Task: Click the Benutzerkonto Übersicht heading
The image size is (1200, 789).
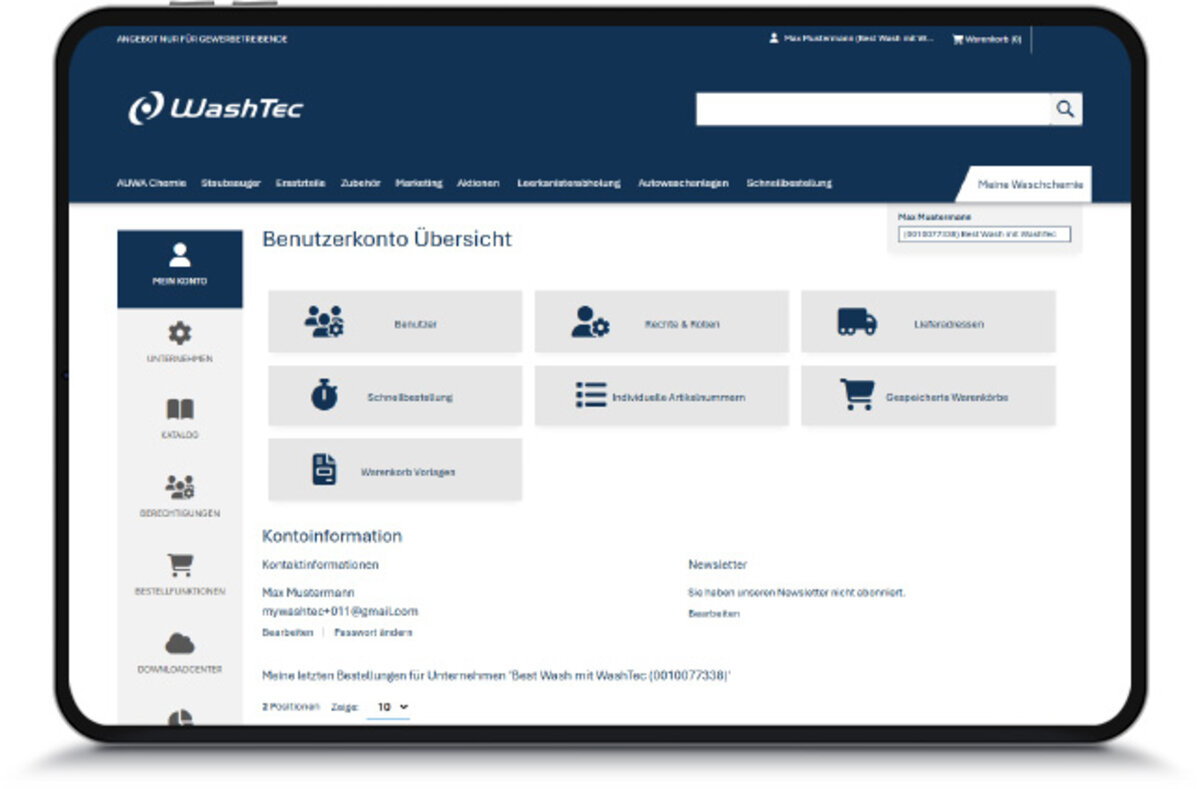Action: pos(387,239)
